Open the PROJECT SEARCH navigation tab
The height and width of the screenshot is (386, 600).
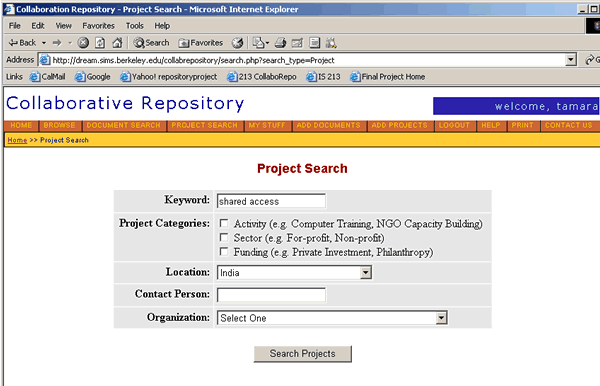[x=205, y=125]
